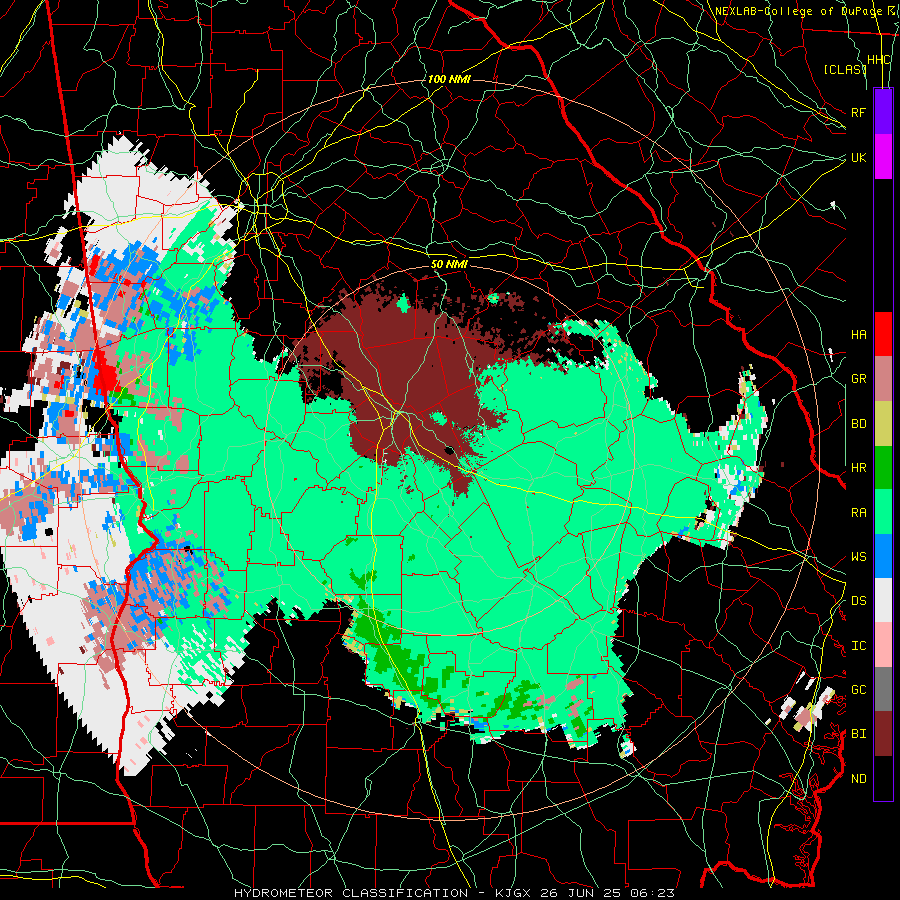The image size is (900, 900).
Task: Click the HHC product code text
Action: coord(879,60)
